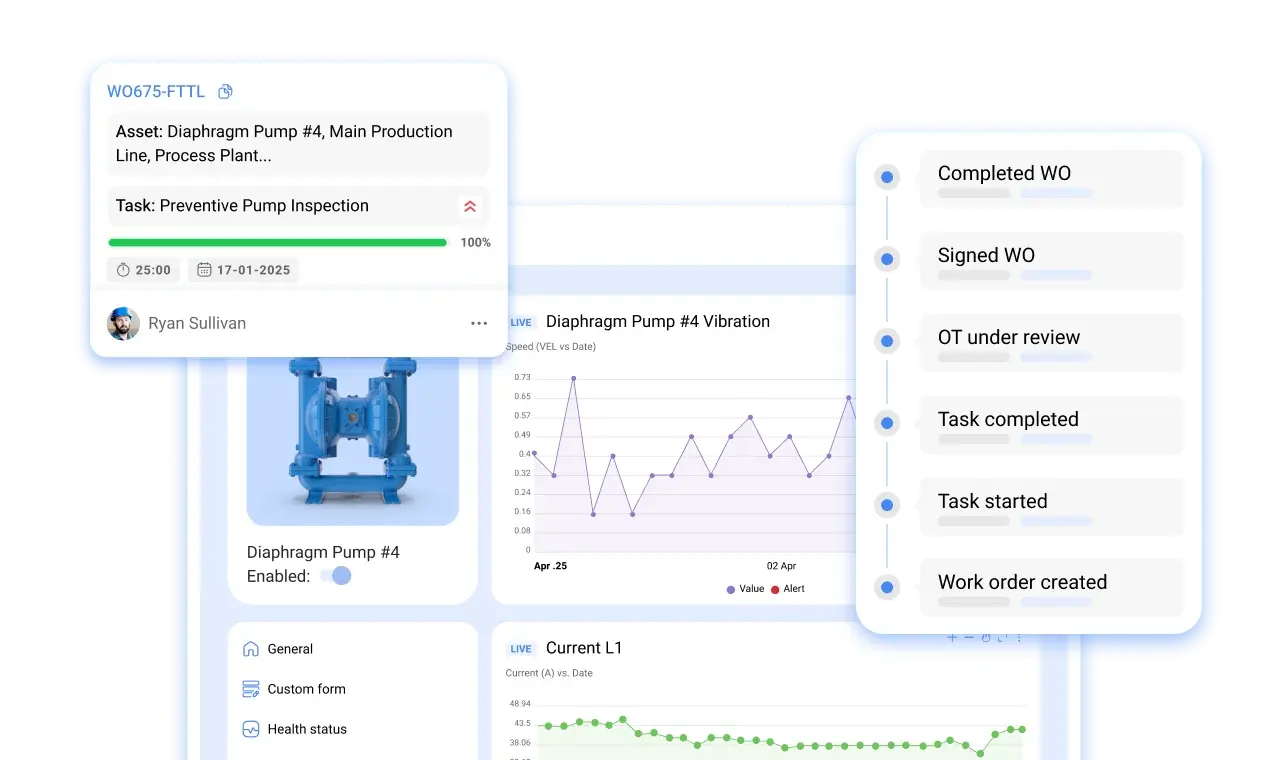Expand the Asset description field
The width and height of the screenshot is (1268, 760).
298,144
